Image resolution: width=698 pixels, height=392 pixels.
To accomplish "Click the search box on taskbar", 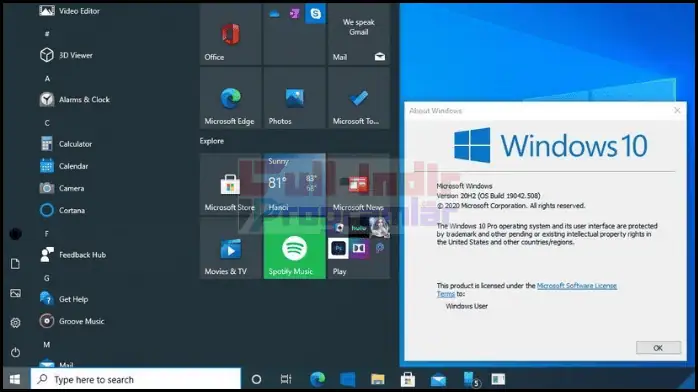I will pyautogui.click(x=136, y=379).
